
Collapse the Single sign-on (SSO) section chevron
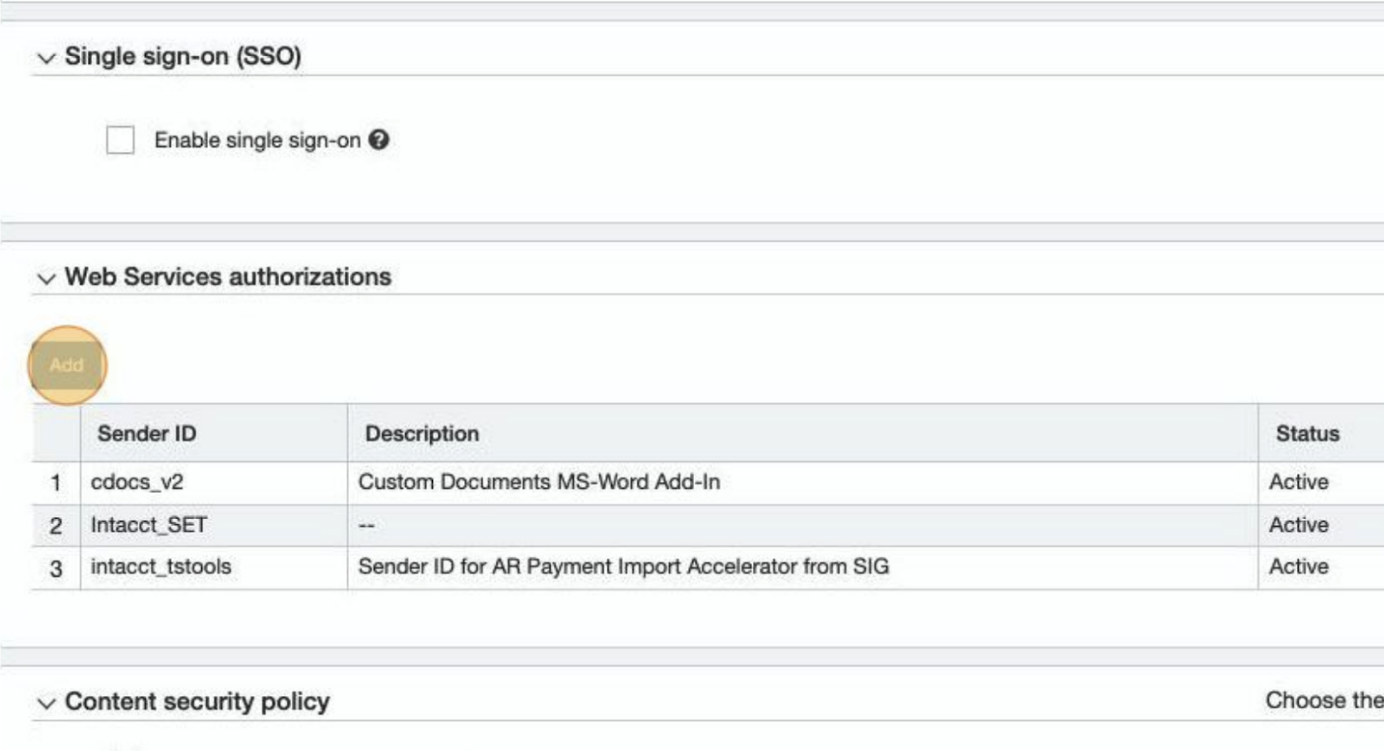coord(46,58)
